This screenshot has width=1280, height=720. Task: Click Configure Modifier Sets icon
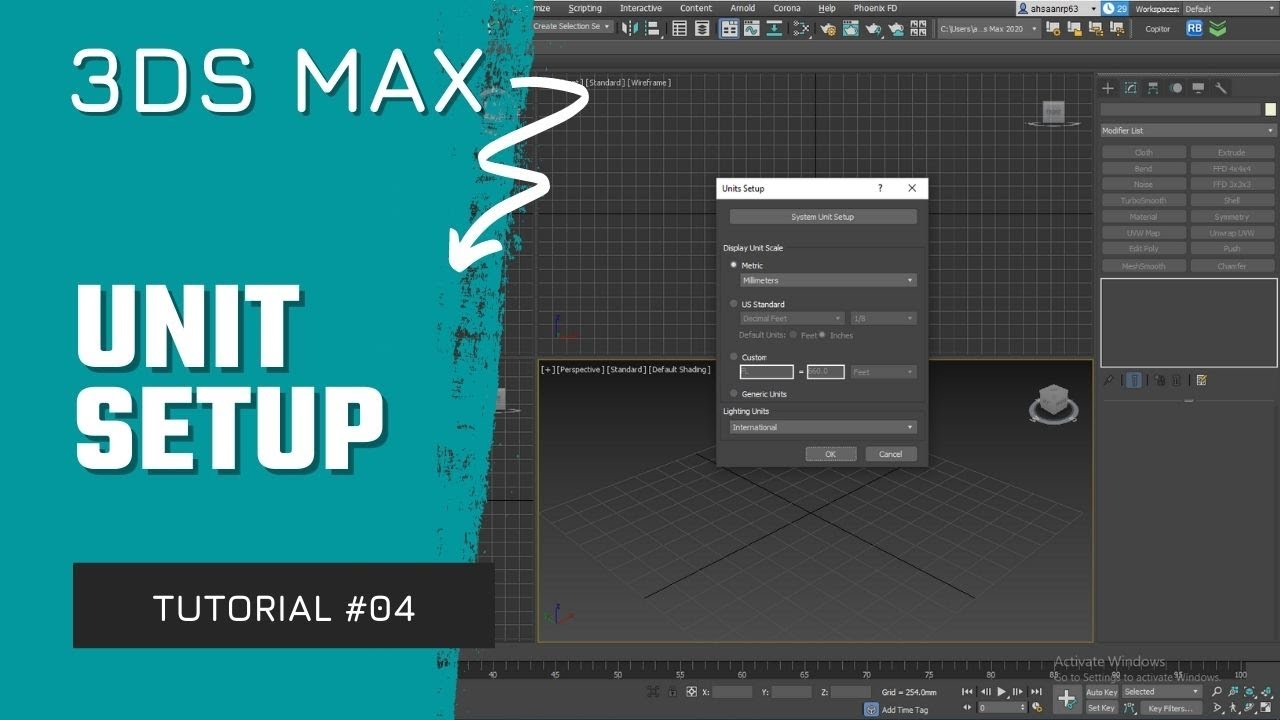(1201, 380)
